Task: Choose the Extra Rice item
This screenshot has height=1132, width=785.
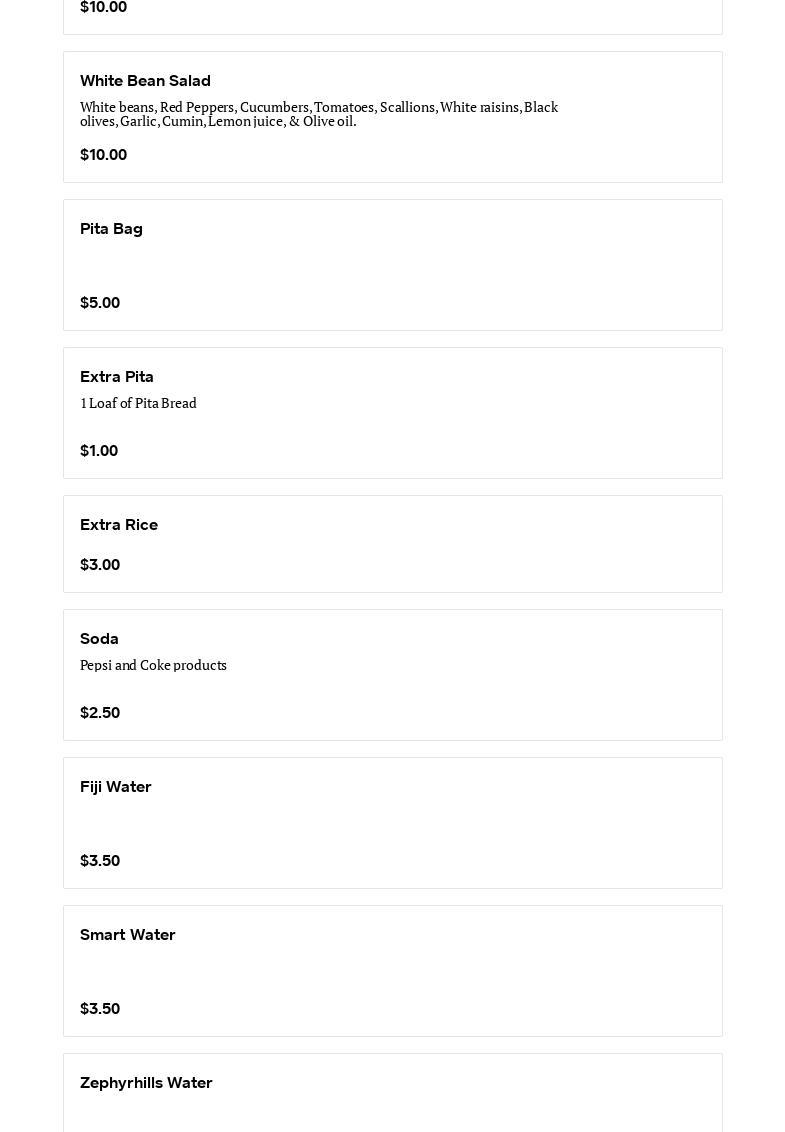Action: [x=119, y=525]
